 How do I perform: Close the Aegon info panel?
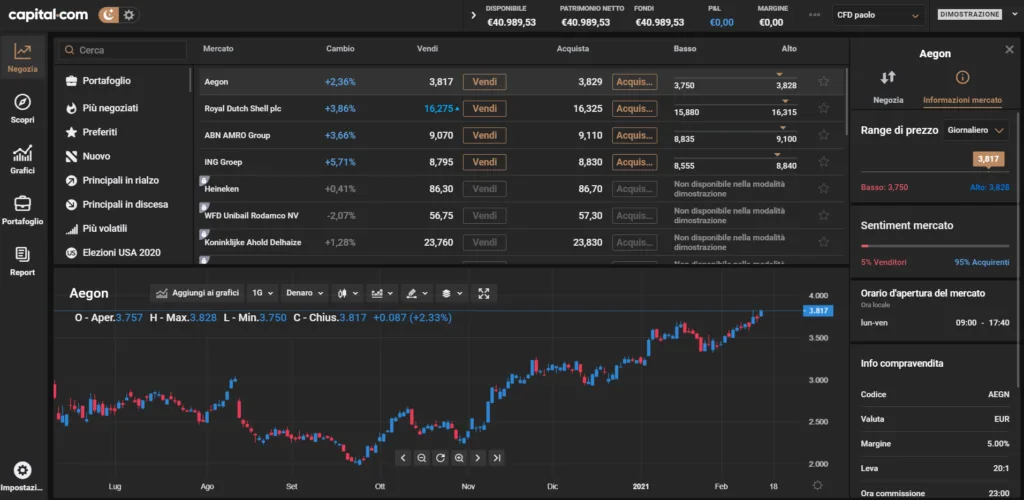(x=1009, y=50)
